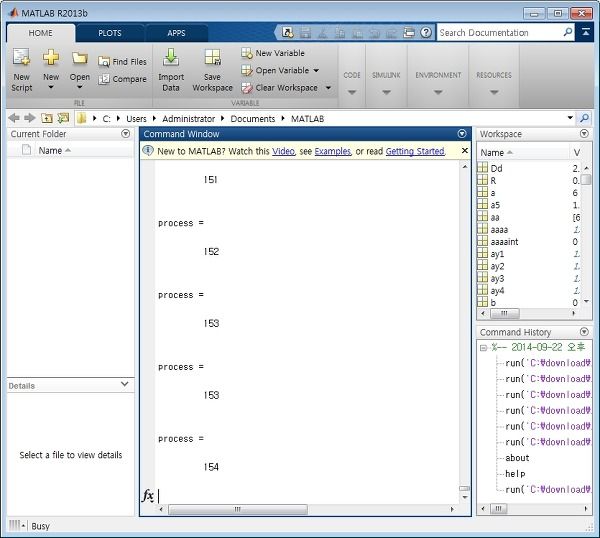This screenshot has height=538, width=600.
Task: Switch to the HOME tab
Action: coord(41,33)
